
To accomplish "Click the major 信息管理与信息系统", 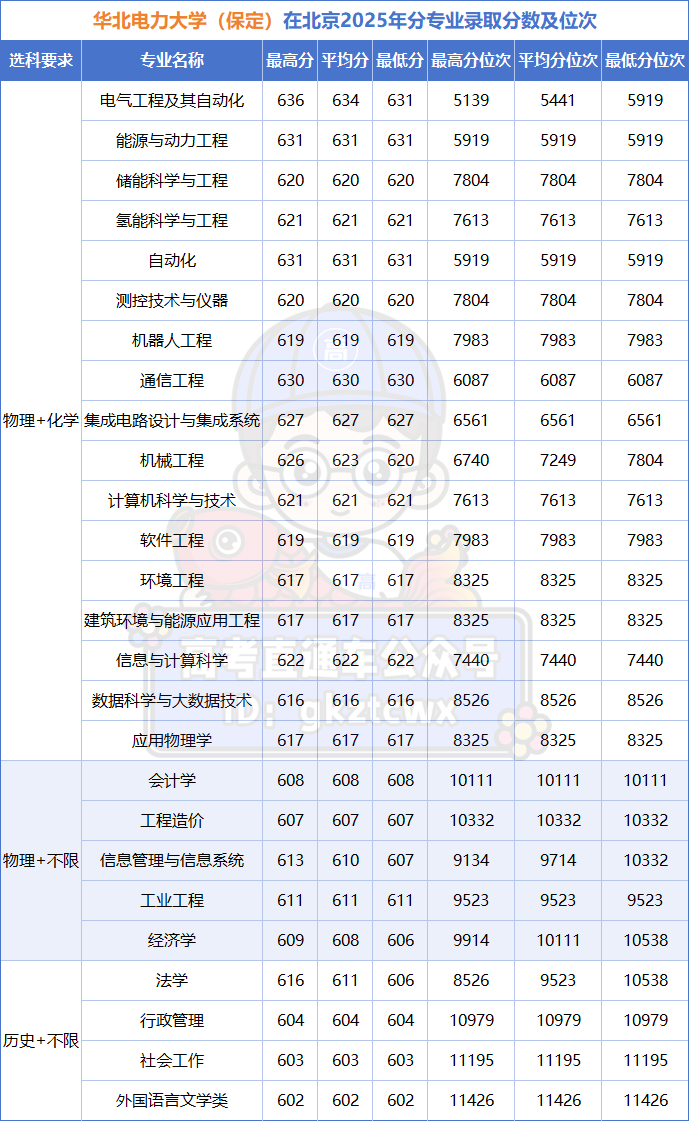I will [172, 861].
